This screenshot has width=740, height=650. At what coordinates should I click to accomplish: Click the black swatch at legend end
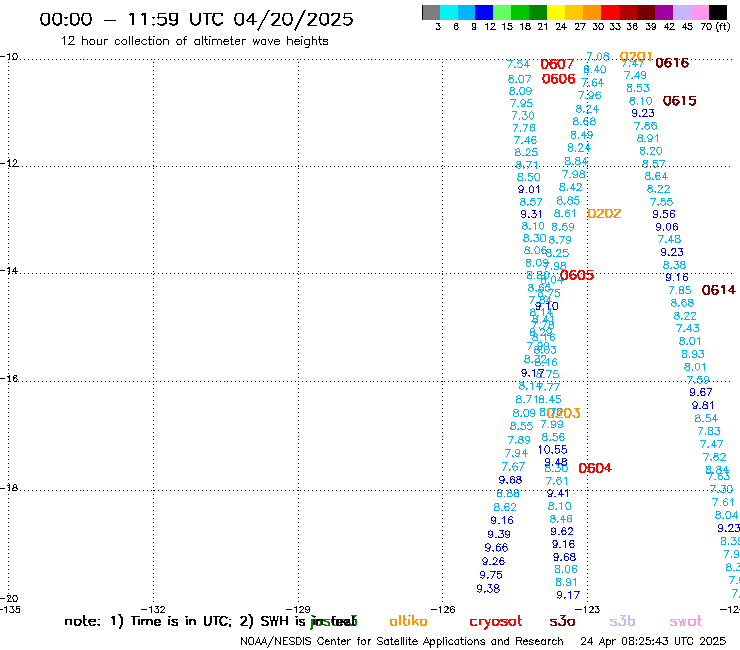[x=718, y=12]
